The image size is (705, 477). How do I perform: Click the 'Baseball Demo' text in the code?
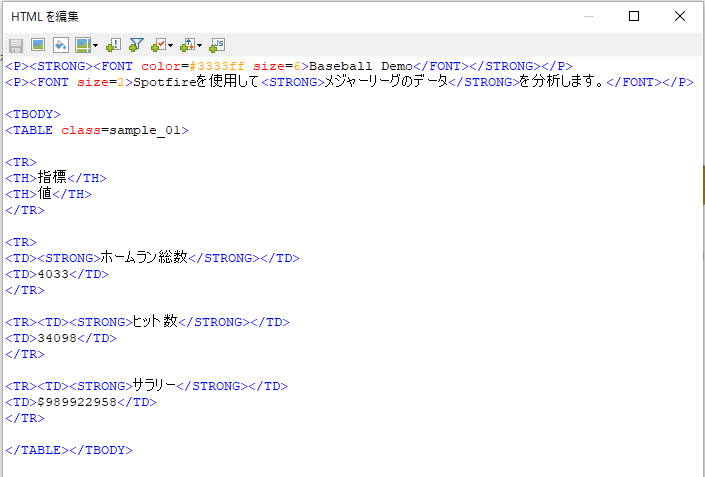coord(361,66)
